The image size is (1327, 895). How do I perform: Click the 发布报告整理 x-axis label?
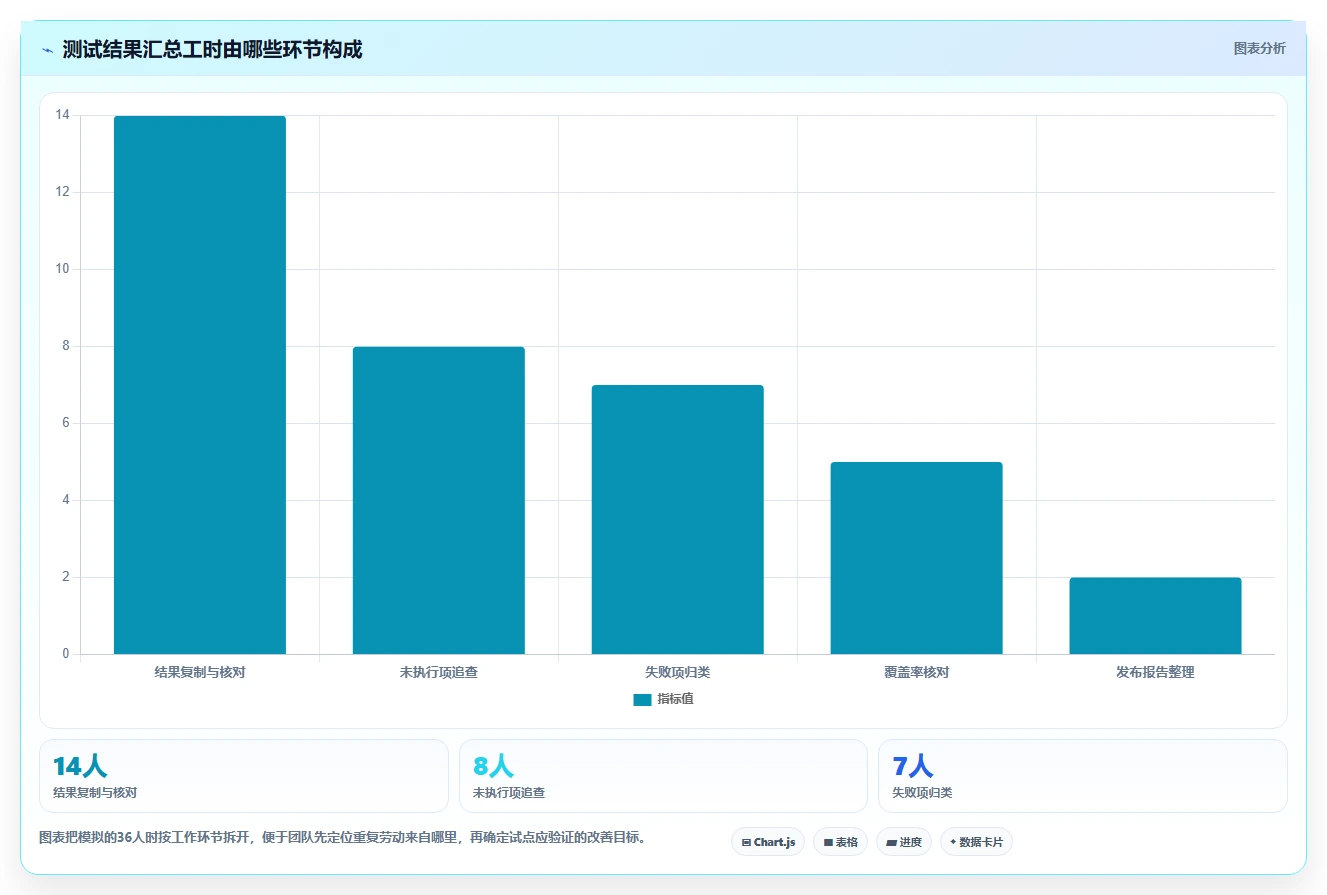[1155, 673]
